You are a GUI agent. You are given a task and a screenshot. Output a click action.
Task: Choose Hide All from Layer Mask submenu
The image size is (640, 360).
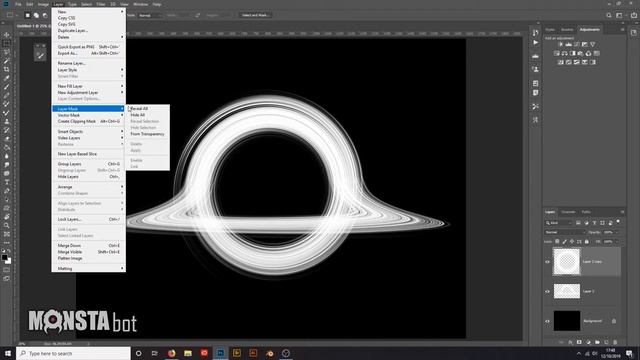click(x=148, y=115)
